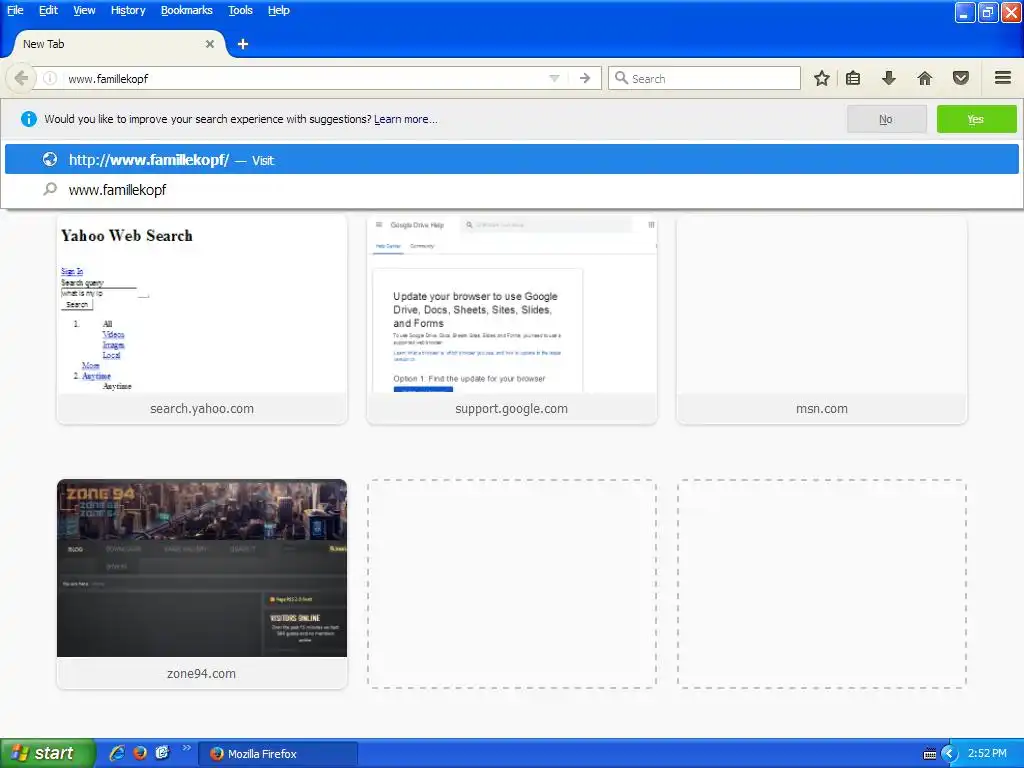Click the back arrow navigation button
This screenshot has width=1024, height=768.
click(21, 78)
